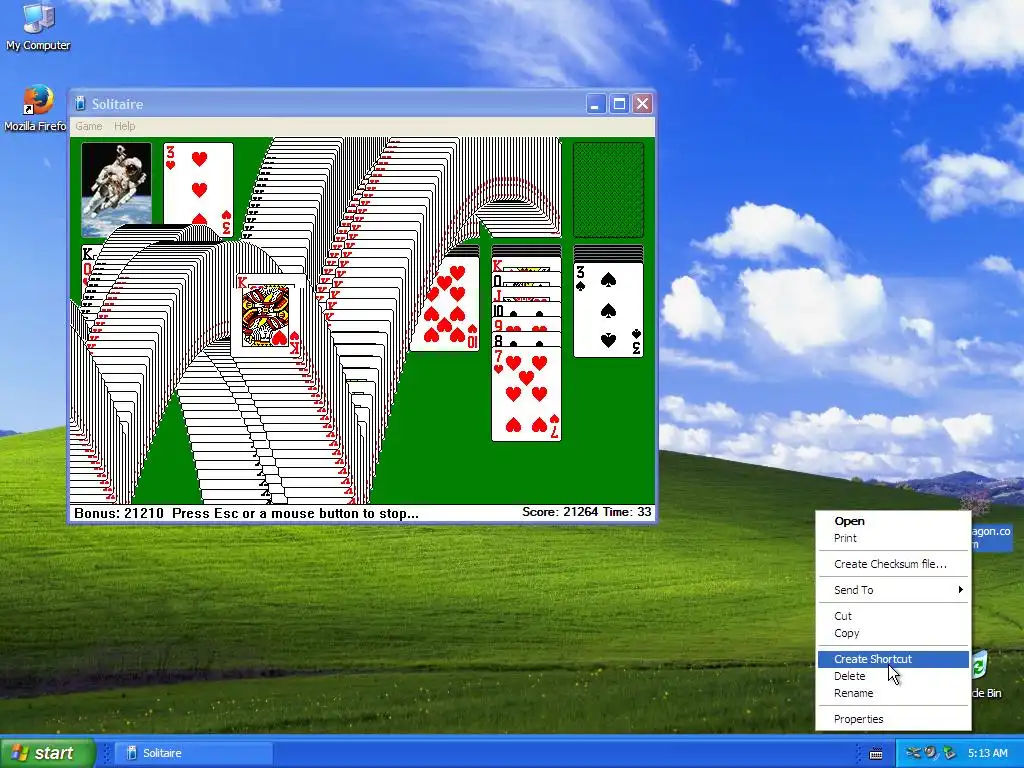Choose Delete from the context menu
The width and height of the screenshot is (1024, 768).
pyautogui.click(x=893, y=676)
